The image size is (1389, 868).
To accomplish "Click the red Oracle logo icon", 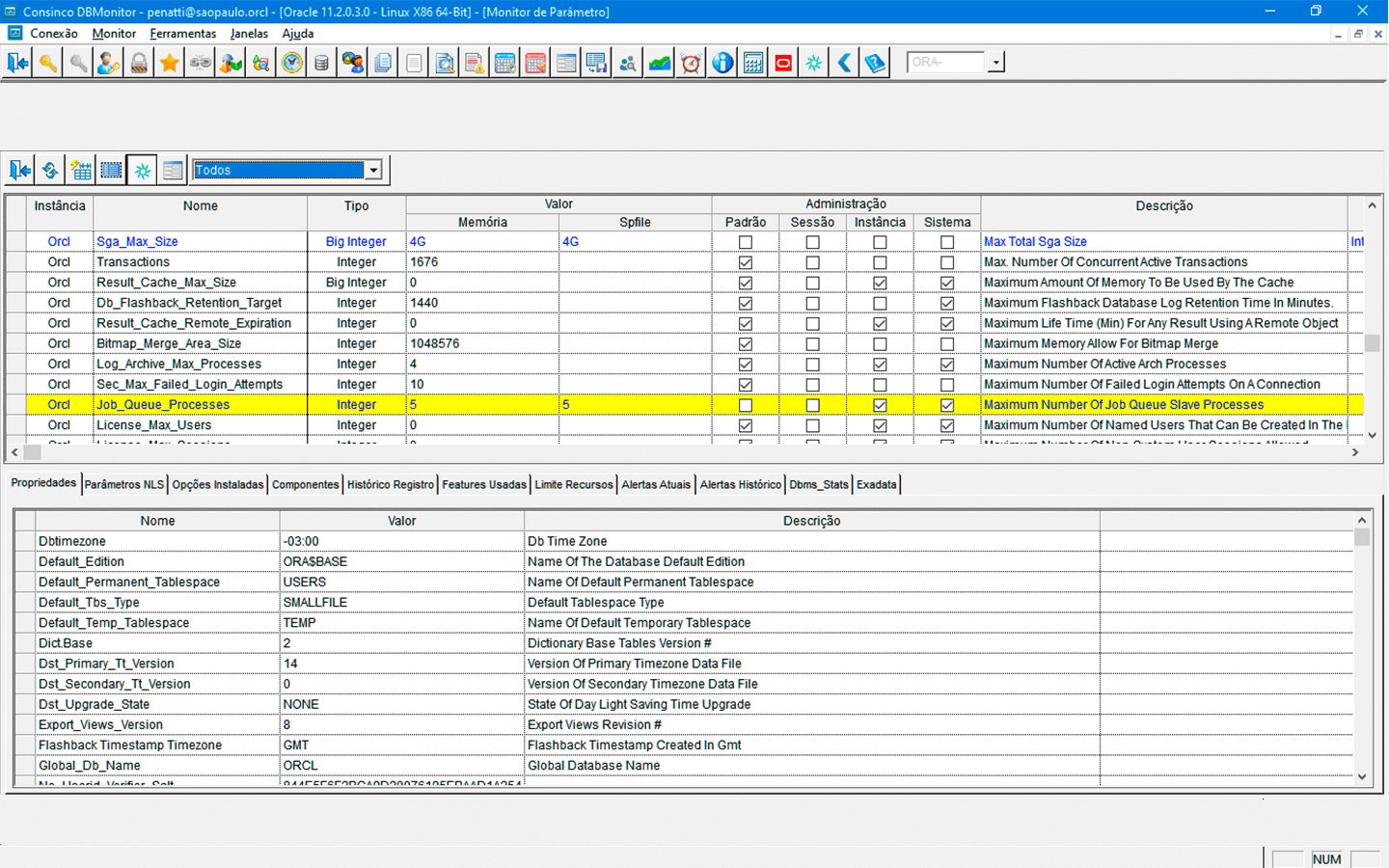I will (783, 64).
